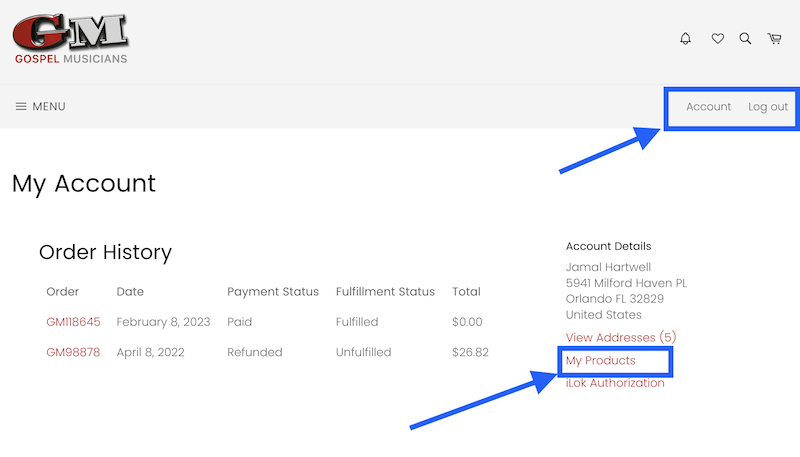Open the hamburger MENU
The height and width of the screenshot is (457, 800).
(40, 107)
